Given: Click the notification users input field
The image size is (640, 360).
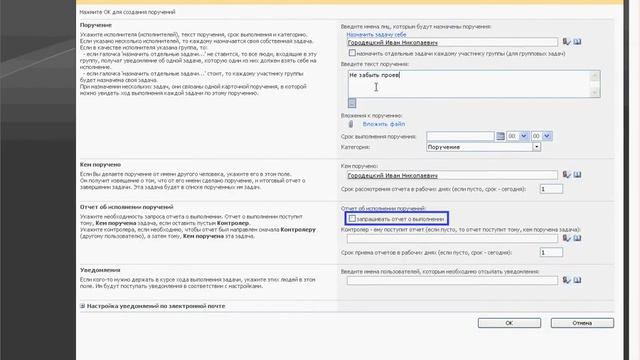Looking at the screenshot, I should click(452, 280).
